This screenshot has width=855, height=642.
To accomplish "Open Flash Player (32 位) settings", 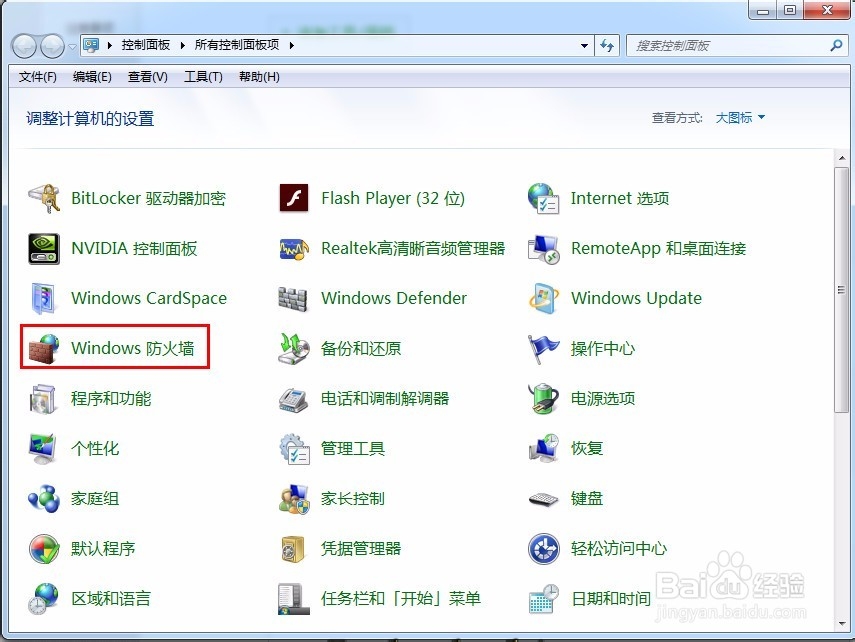I will [392, 198].
